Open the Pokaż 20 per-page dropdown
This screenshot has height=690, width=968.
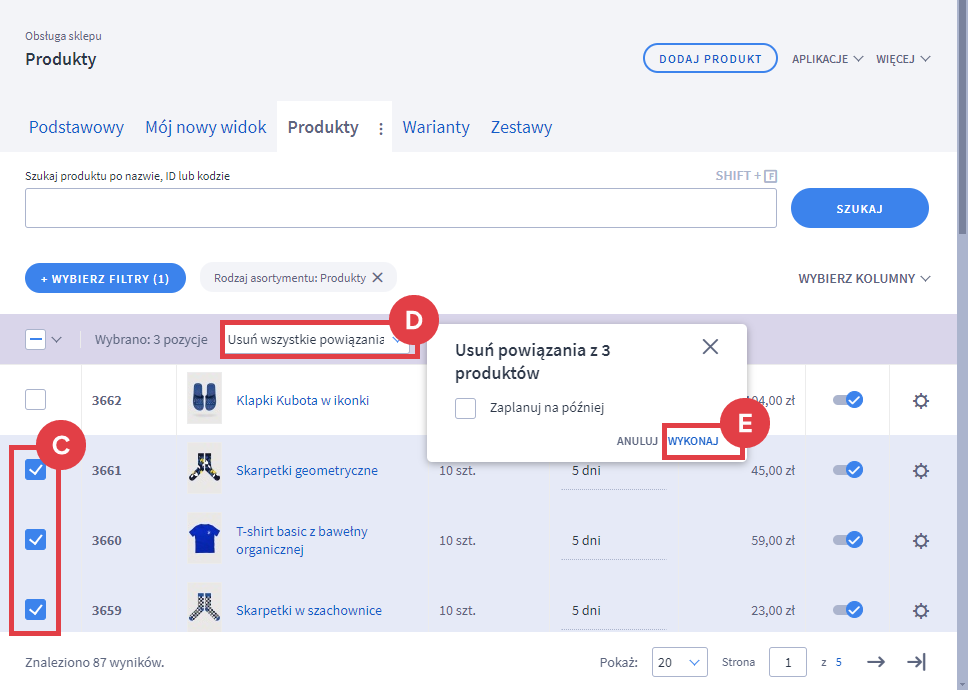click(679, 662)
